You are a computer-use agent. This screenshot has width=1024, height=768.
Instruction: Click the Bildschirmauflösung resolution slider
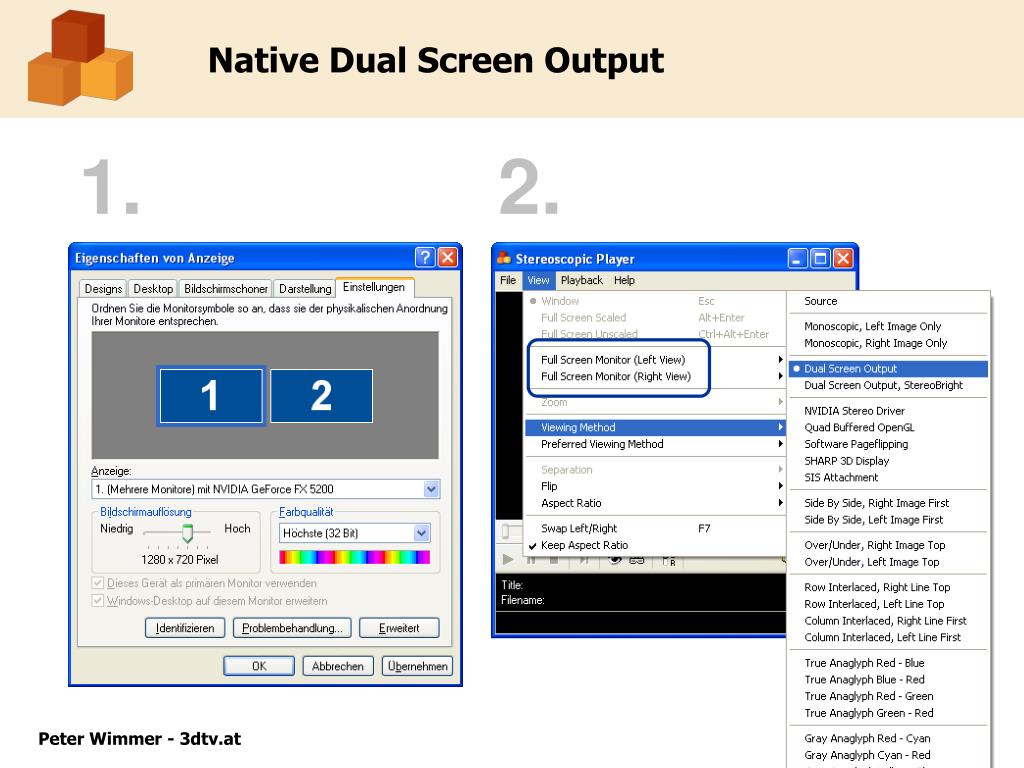(187, 533)
